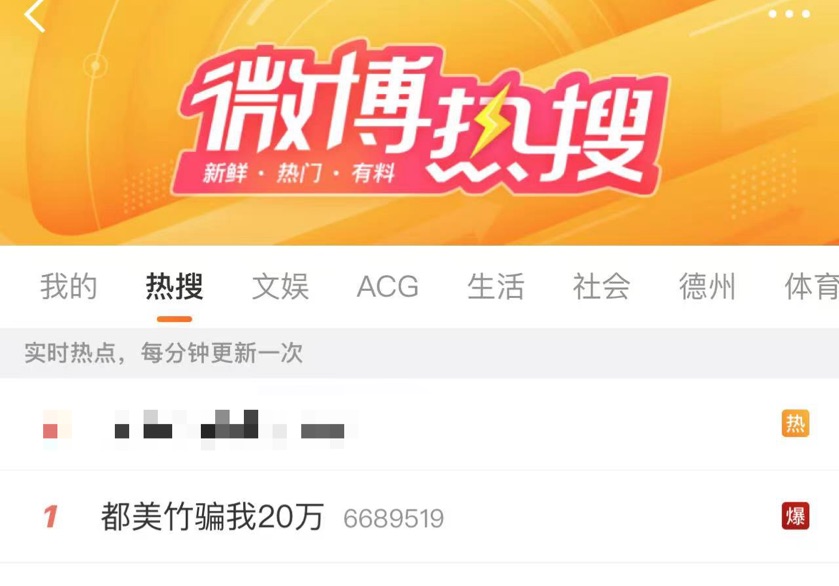Open the 德州 local tab
Viewport: 839px width, 586px height.
click(707, 286)
